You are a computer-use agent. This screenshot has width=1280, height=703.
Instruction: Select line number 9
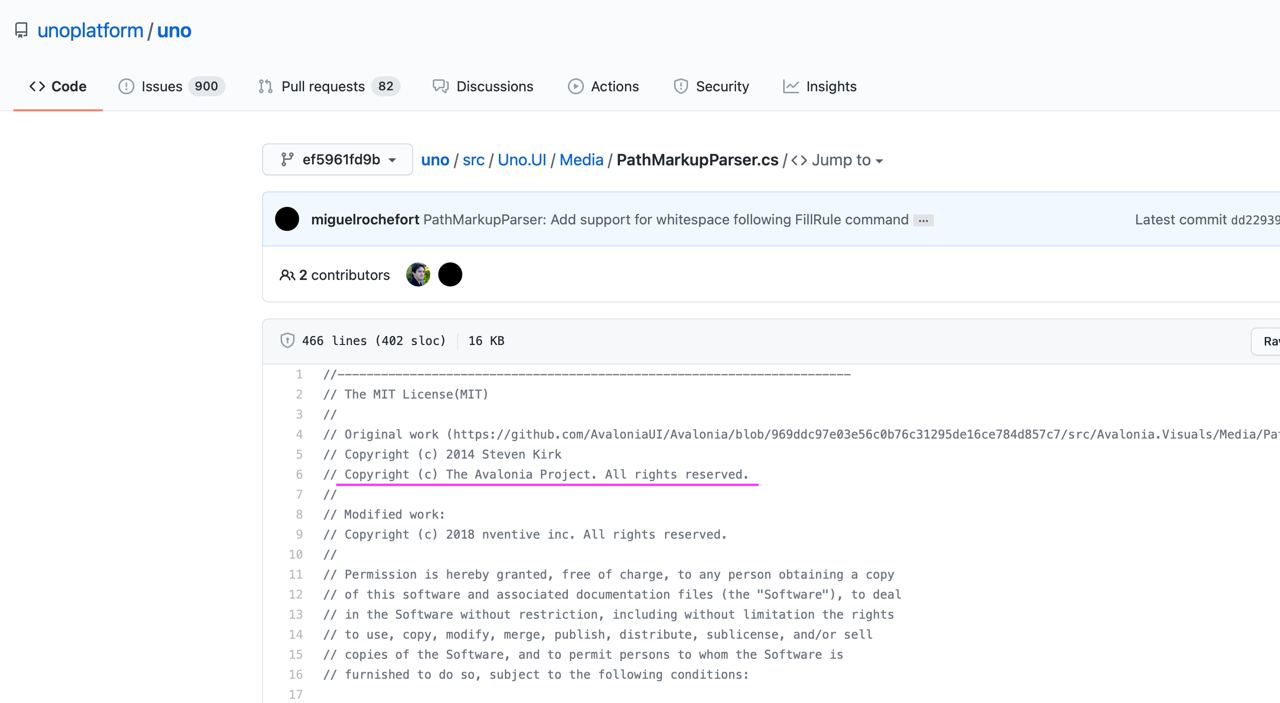(x=298, y=534)
